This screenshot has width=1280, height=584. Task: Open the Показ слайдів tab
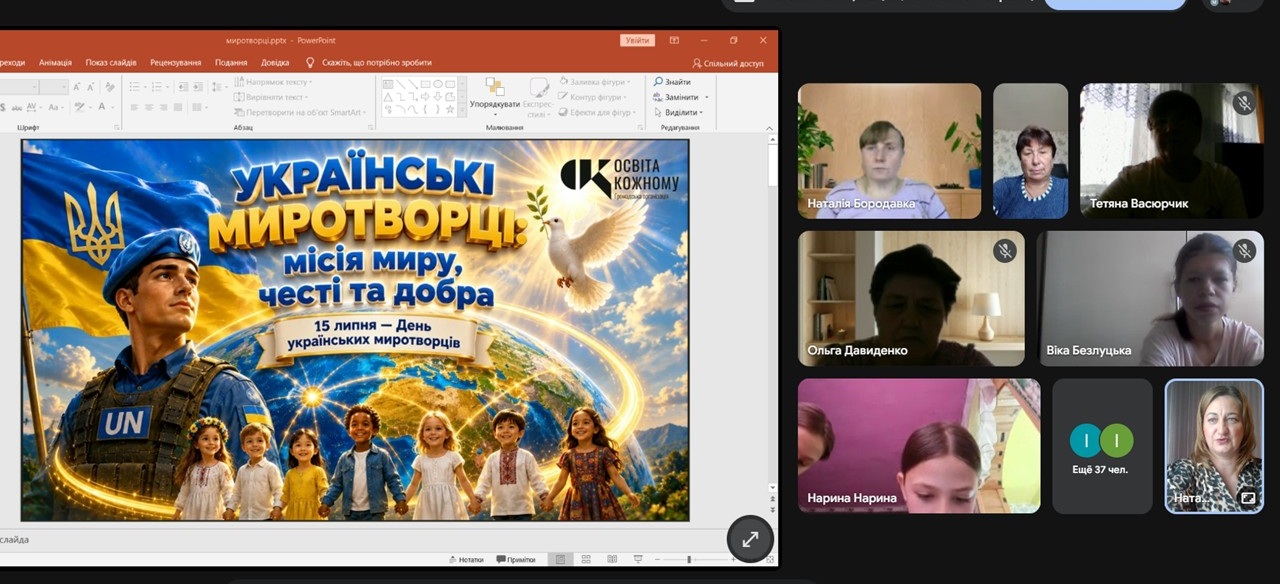tap(111, 62)
